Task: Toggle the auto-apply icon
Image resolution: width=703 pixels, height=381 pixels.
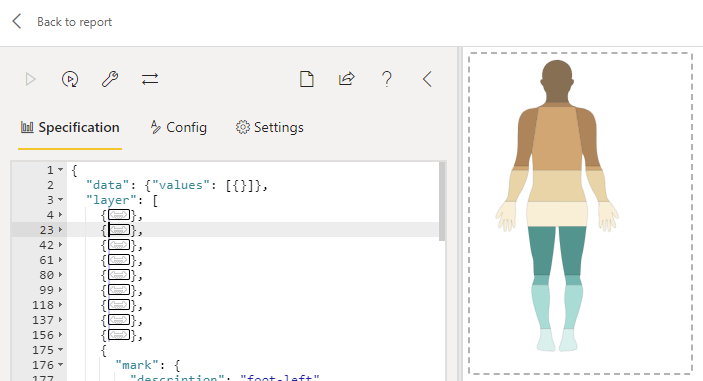Action: (x=70, y=79)
